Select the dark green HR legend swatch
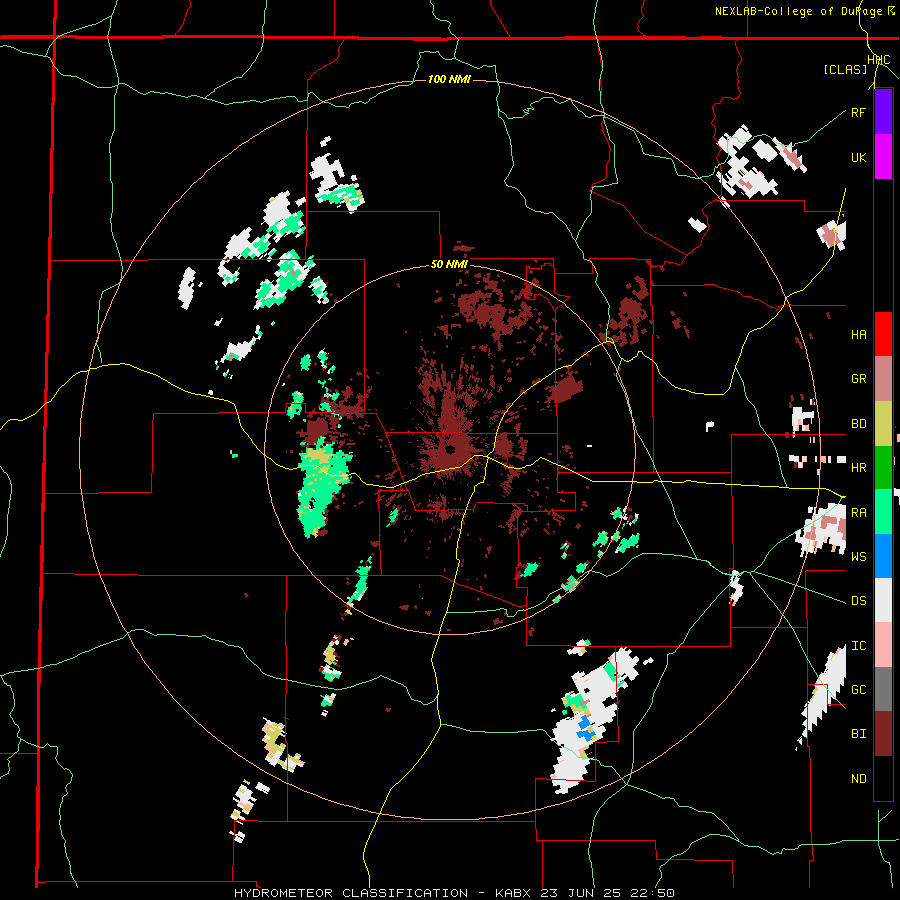The width and height of the screenshot is (900, 900). tap(883, 468)
